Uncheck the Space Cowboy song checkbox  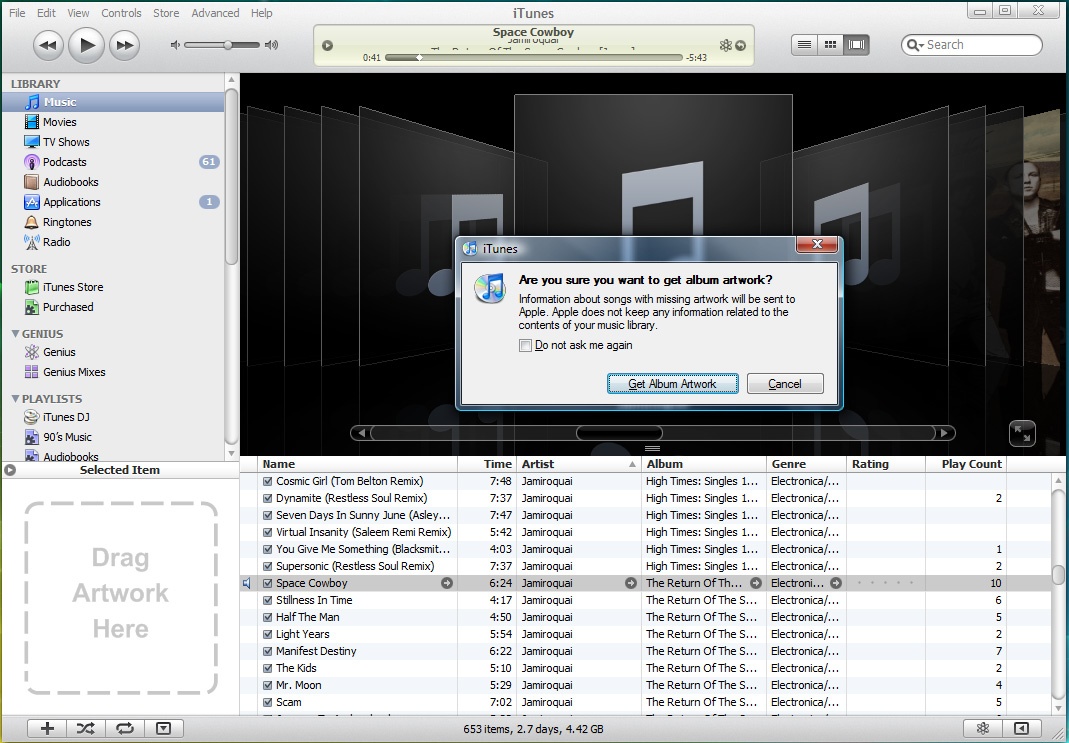tap(268, 583)
